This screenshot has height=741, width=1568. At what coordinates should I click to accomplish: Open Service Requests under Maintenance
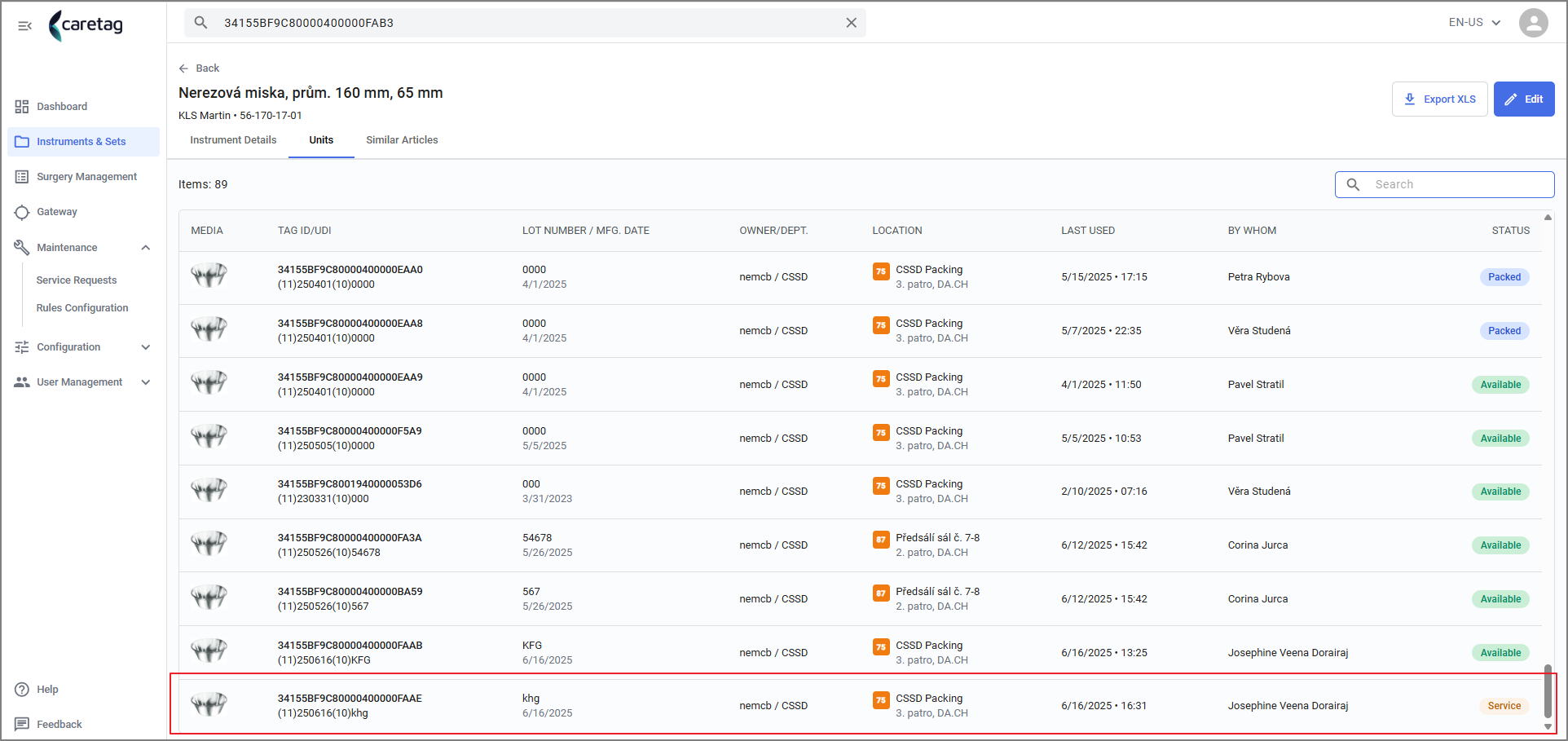point(77,280)
